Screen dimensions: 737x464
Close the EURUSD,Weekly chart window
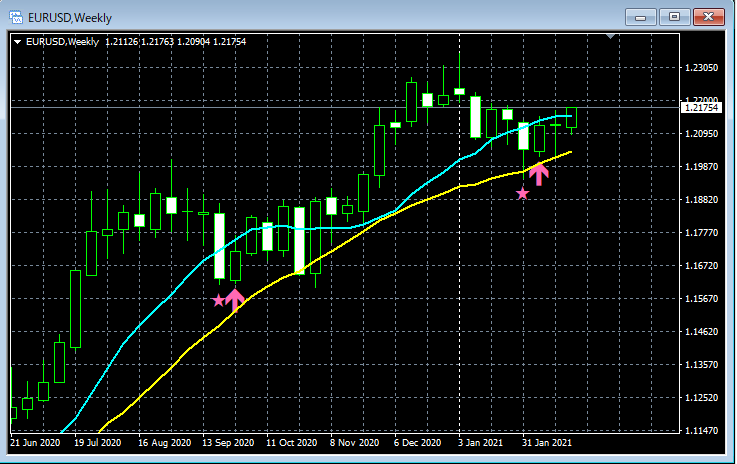(709, 17)
